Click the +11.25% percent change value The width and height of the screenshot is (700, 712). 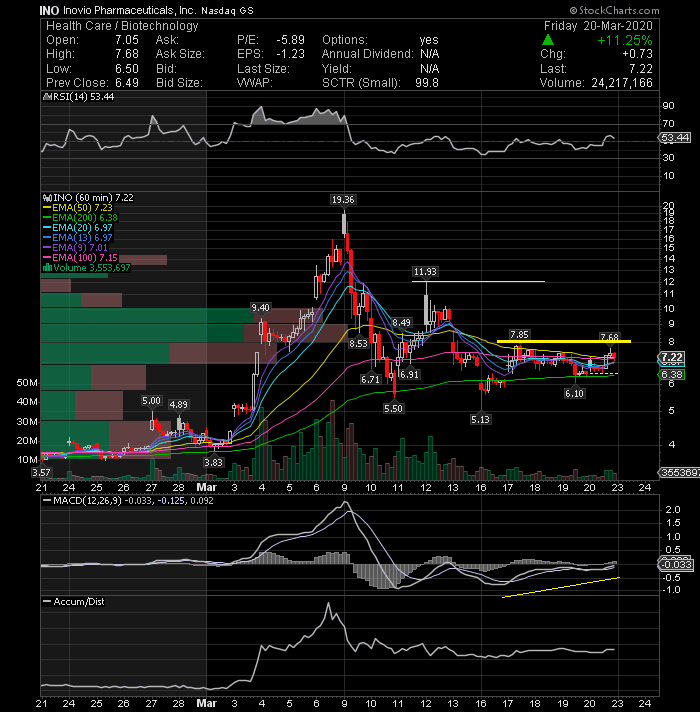625,40
